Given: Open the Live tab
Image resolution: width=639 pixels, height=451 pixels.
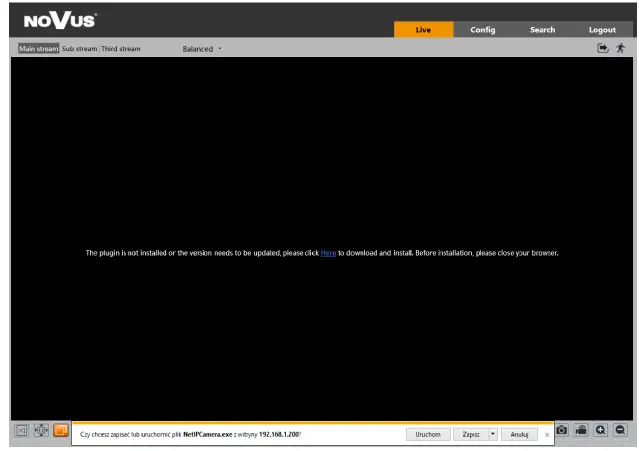Looking at the screenshot, I should [423, 29].
